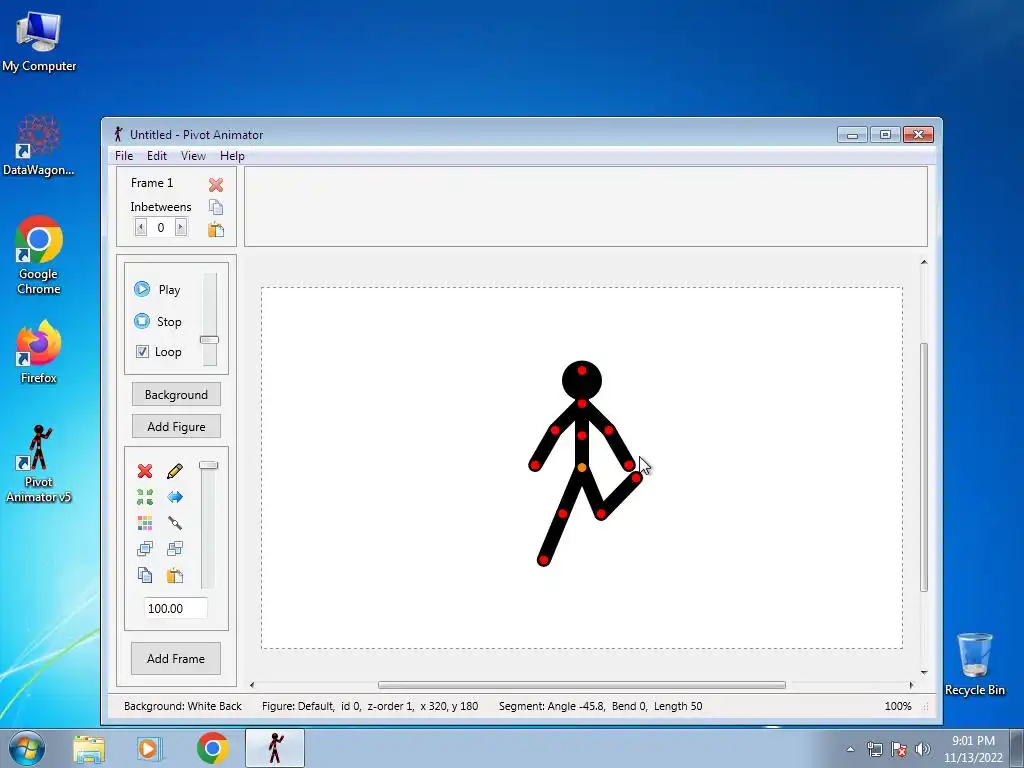Screen dimensions: 1024x768
Task: Click the volume speaker tray icon
Action: 922,749
